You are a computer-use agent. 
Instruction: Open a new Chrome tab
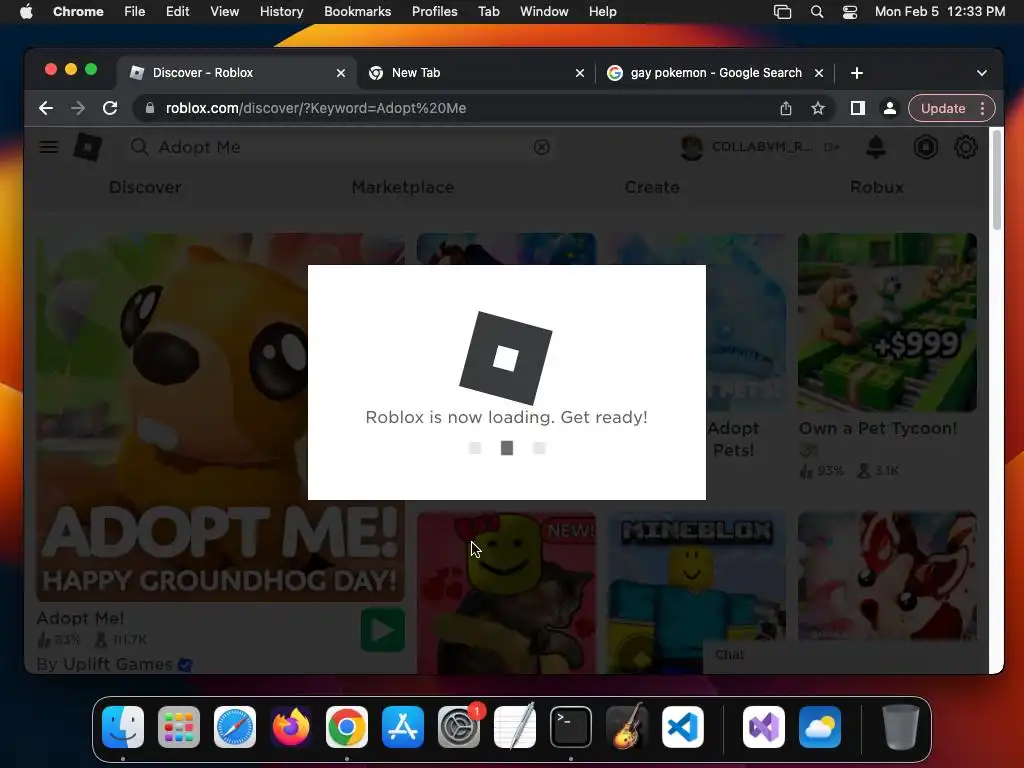click(857, 73)
